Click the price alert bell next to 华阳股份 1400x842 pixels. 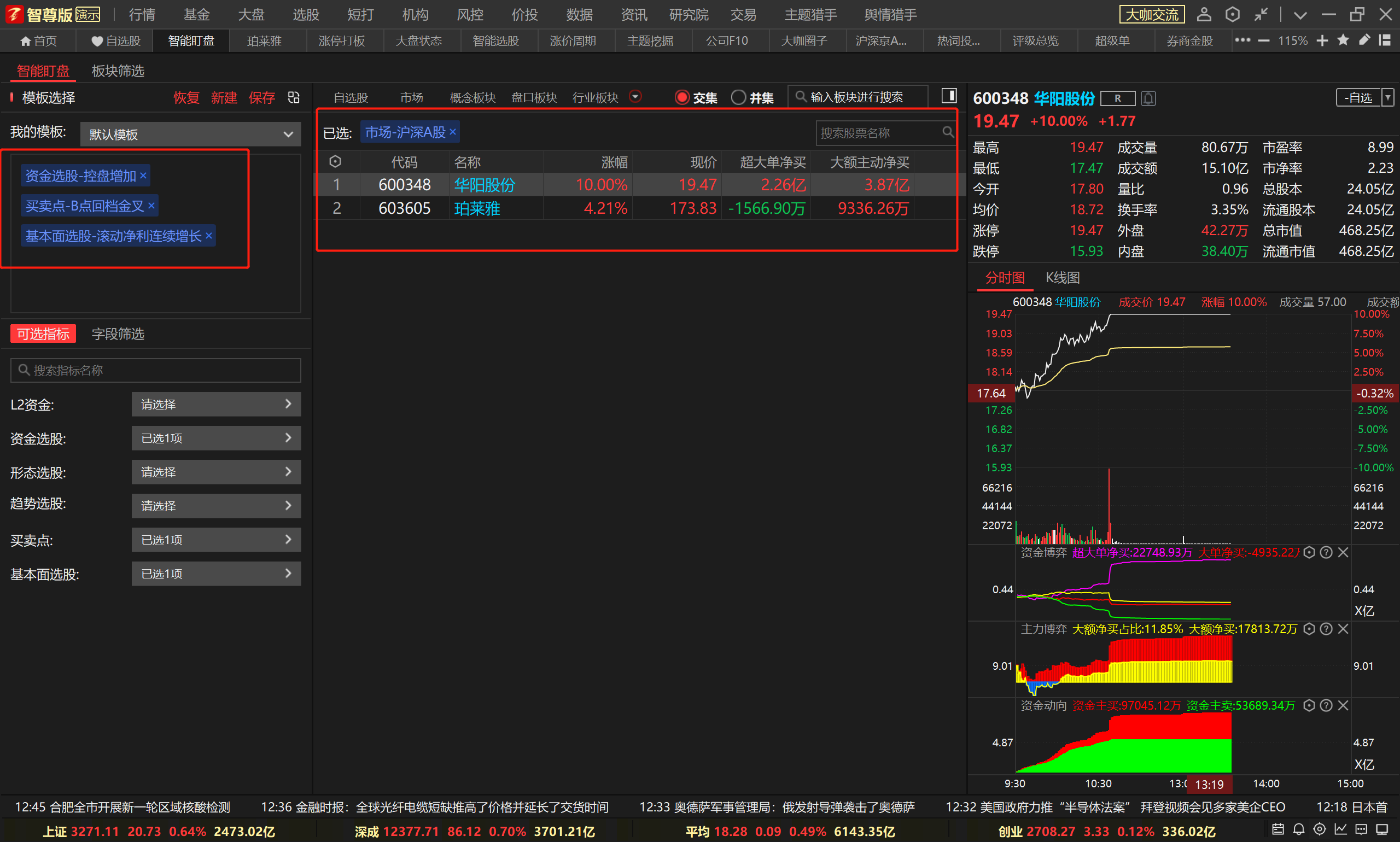point(1148,99)
